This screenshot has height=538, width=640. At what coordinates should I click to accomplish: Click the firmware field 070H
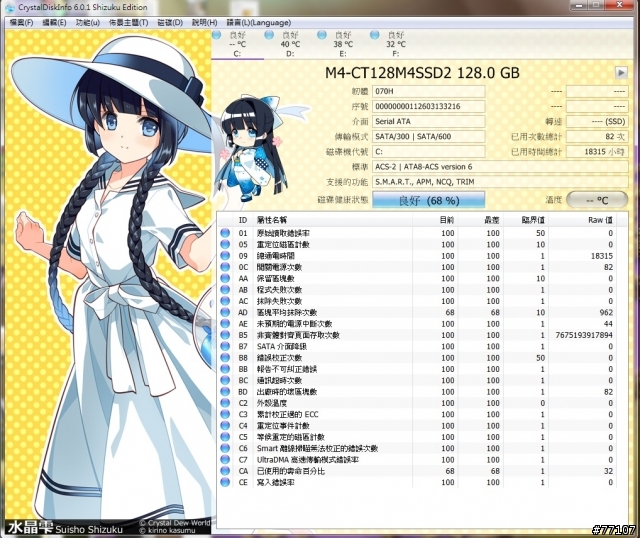429,91
